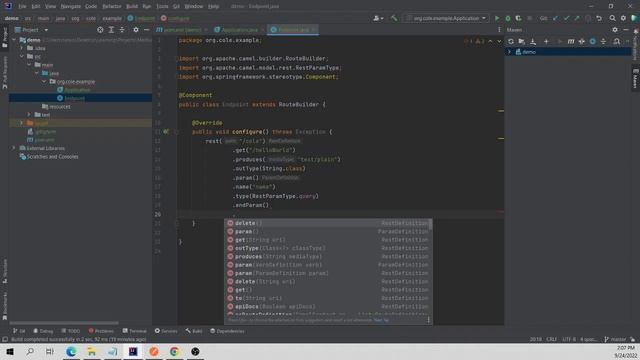Collapse all icon in Project panel
The image size is (640, 360).
coord(122,30)
